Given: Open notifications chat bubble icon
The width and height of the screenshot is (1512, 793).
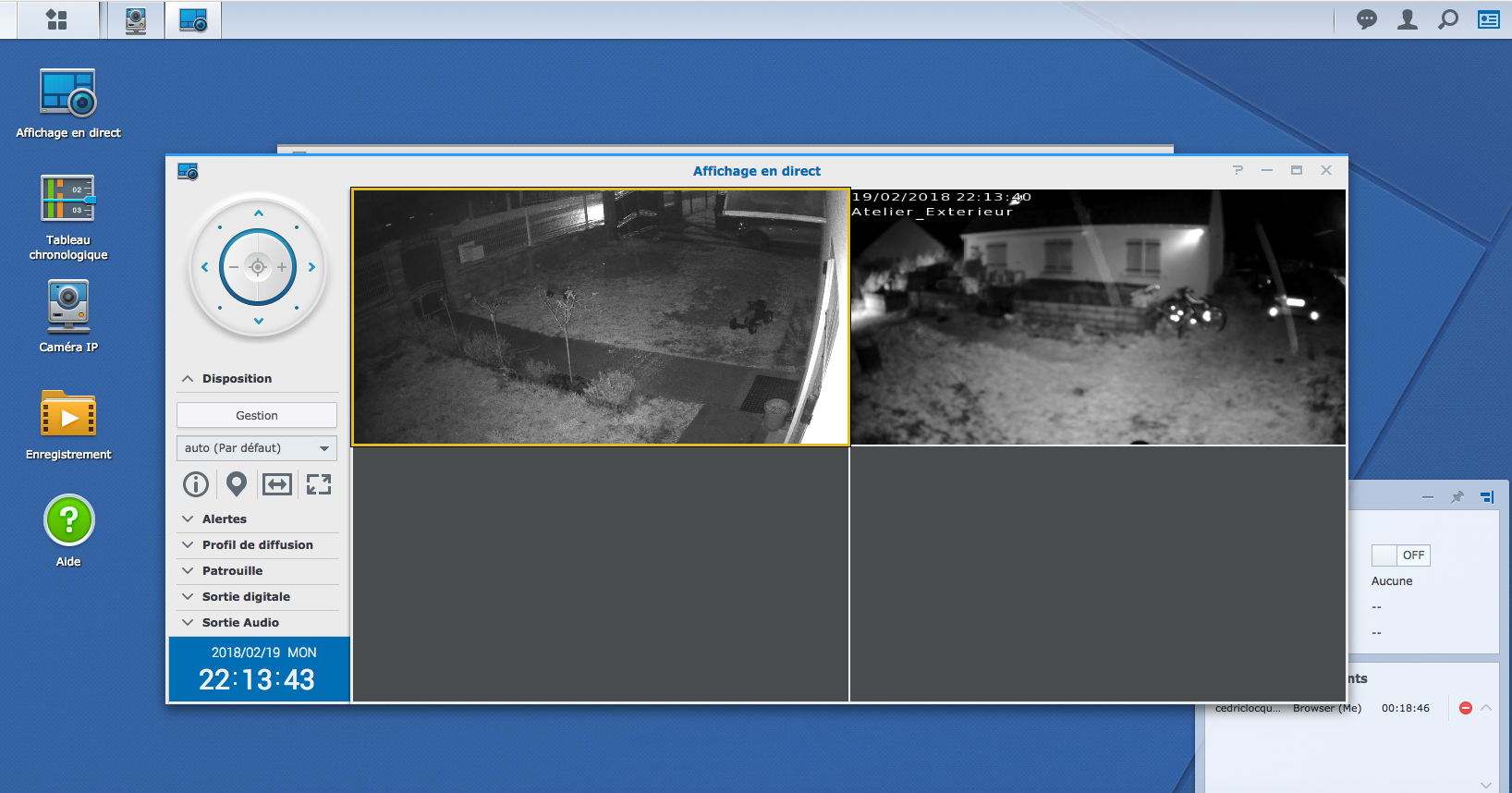Looking at the screenshot, I should (1366, 19).
